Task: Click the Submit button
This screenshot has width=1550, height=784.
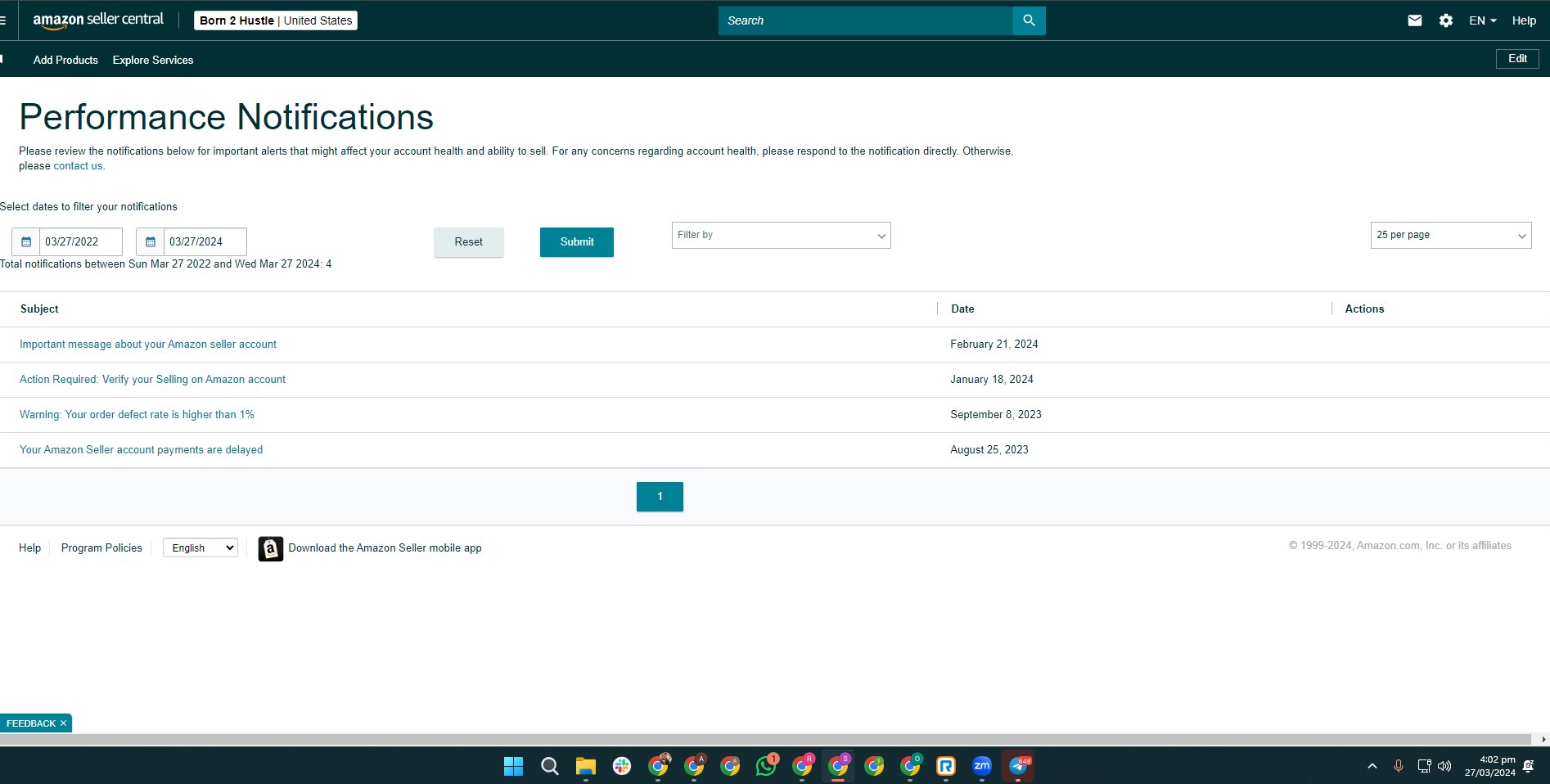Action: tap(577, 242)
